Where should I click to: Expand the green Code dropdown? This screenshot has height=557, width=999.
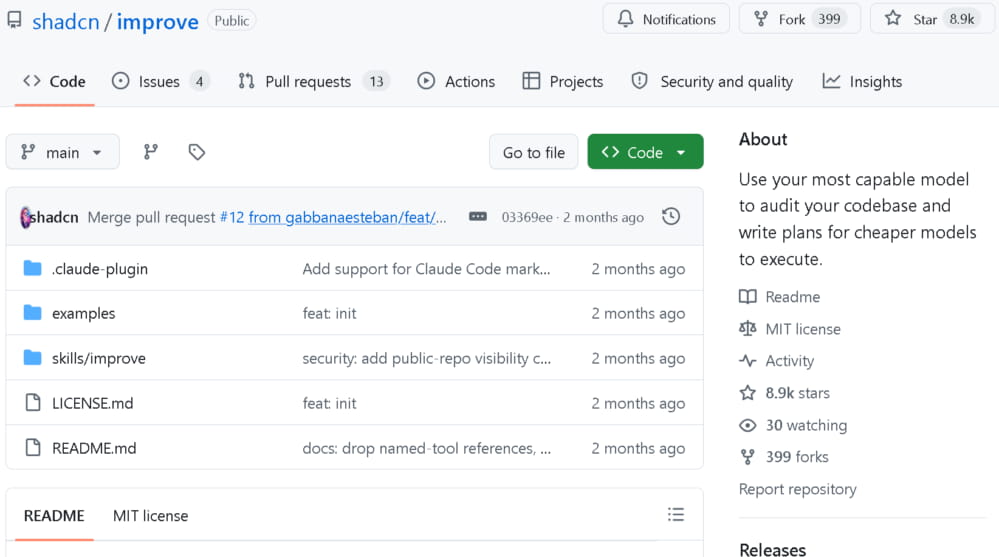[645, 152]
